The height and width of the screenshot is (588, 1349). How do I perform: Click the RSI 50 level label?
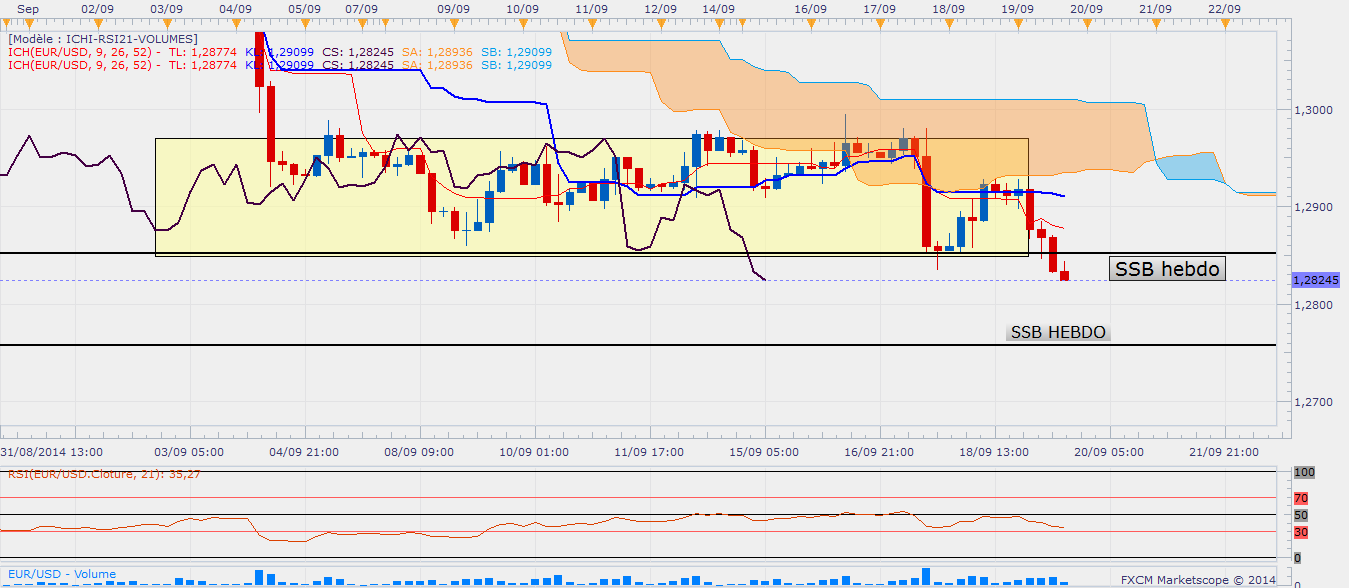click(1301, 515)
